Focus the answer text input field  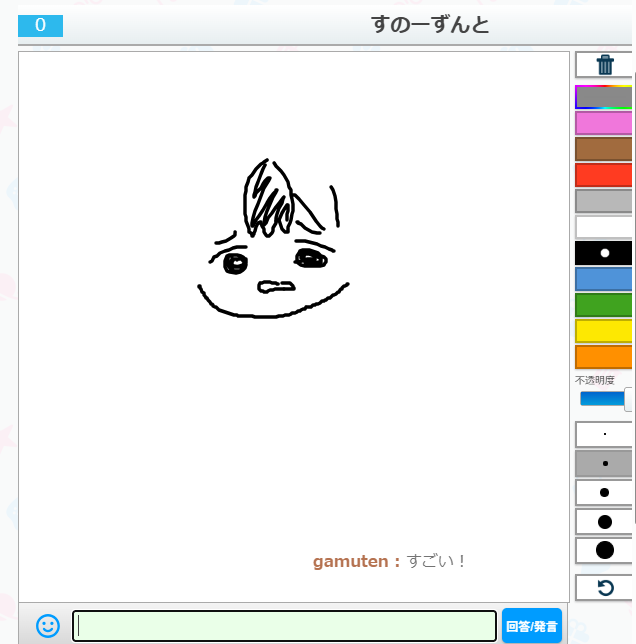coord(284,626)
